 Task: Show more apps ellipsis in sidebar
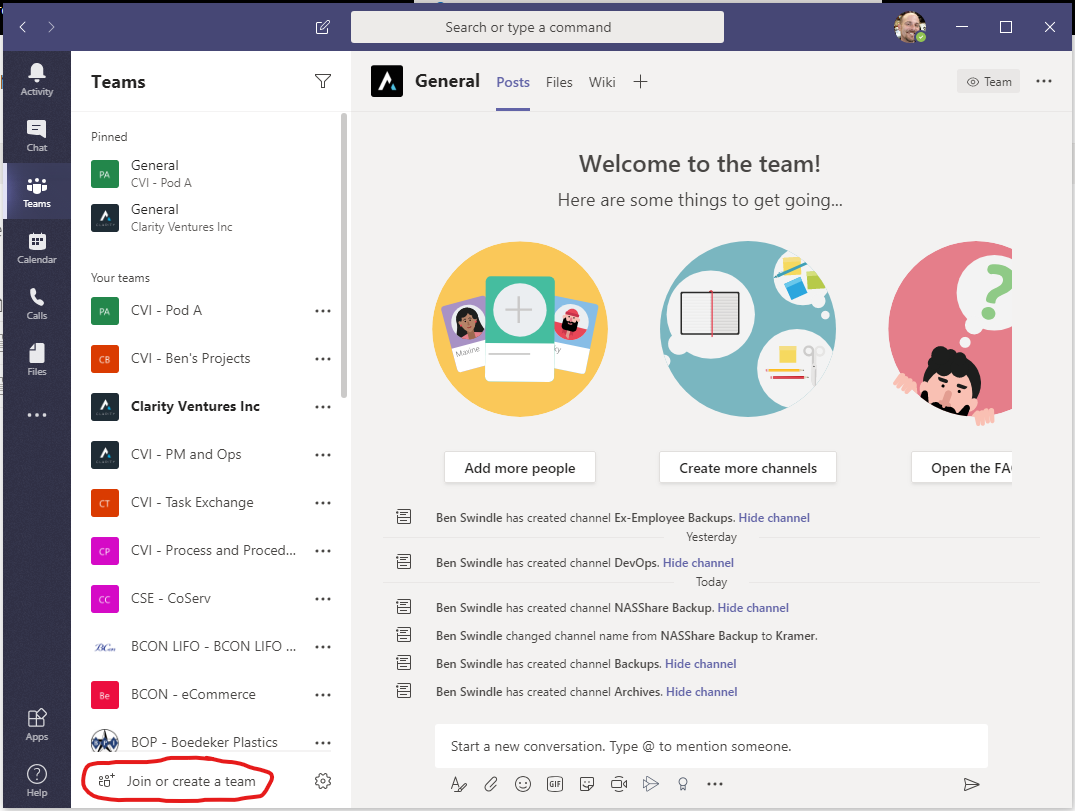(36, 415)
